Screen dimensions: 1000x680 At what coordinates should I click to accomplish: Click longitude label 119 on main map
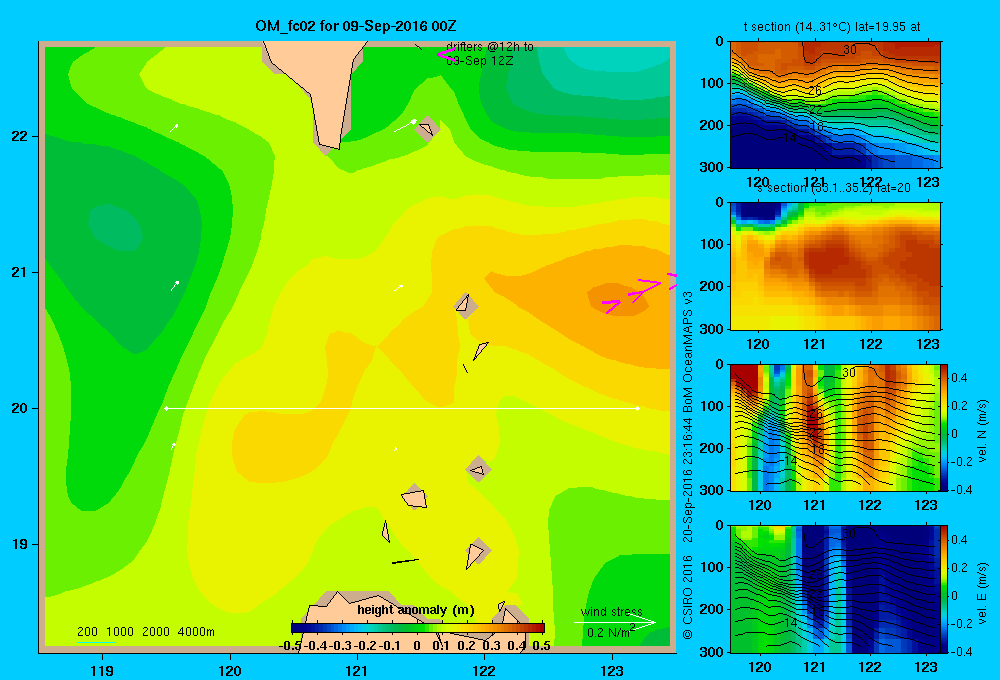coord(102,670)
